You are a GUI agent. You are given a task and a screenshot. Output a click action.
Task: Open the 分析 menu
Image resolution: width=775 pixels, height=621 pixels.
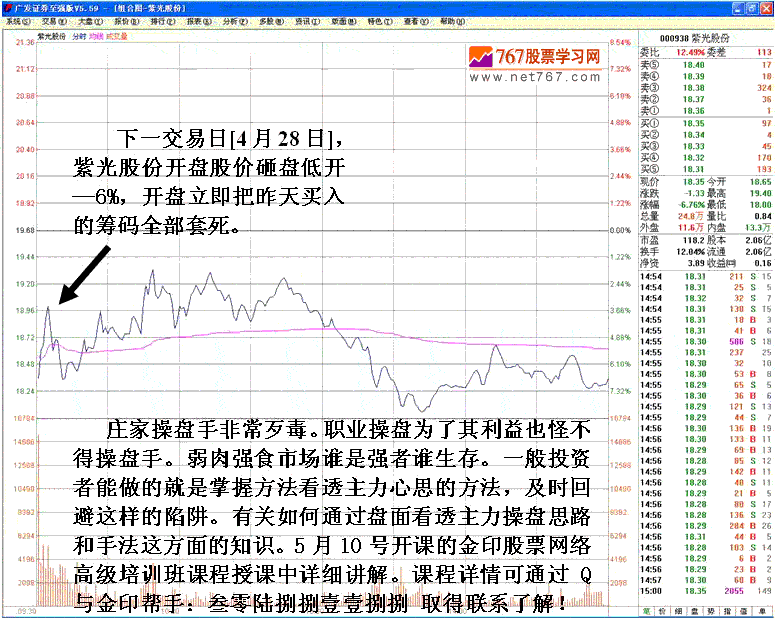point(232,20)
